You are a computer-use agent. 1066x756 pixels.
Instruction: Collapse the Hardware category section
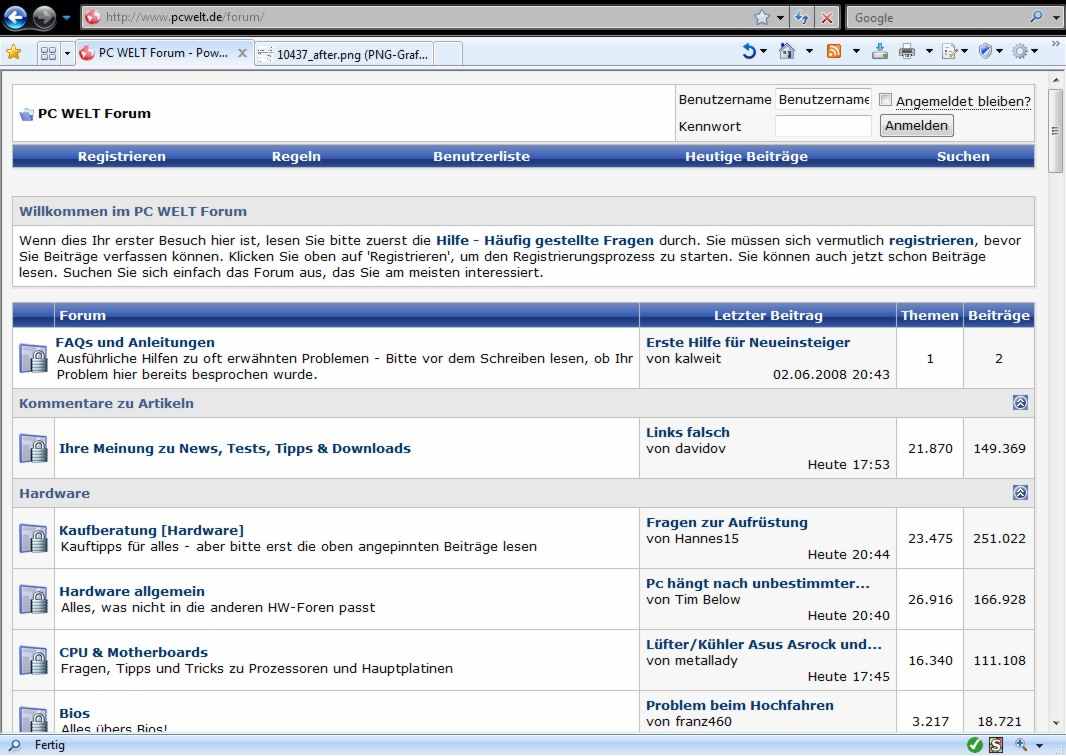pos(1020,492)
